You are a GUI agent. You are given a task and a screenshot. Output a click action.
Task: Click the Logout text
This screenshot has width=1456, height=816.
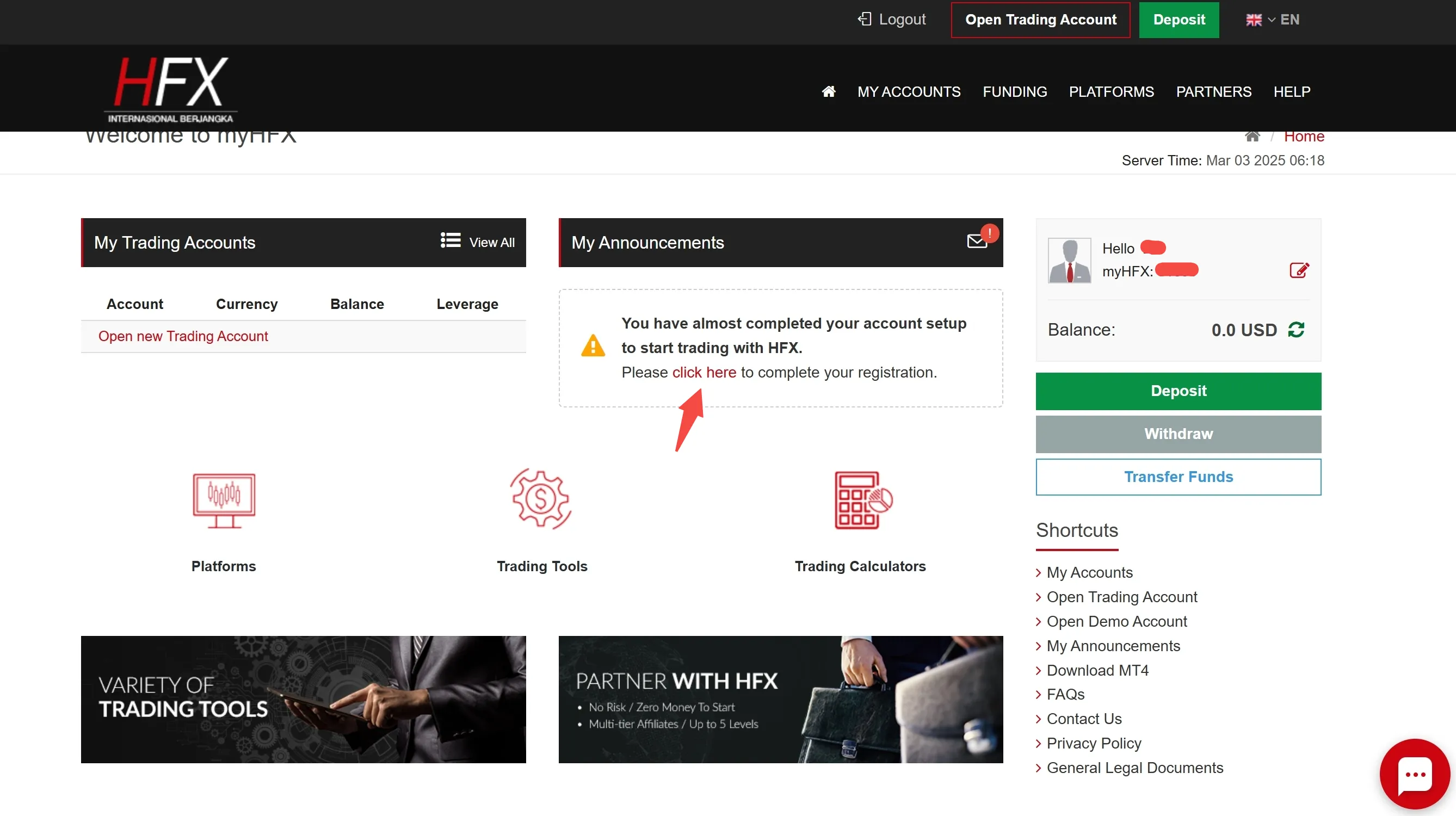coord(902,20)
